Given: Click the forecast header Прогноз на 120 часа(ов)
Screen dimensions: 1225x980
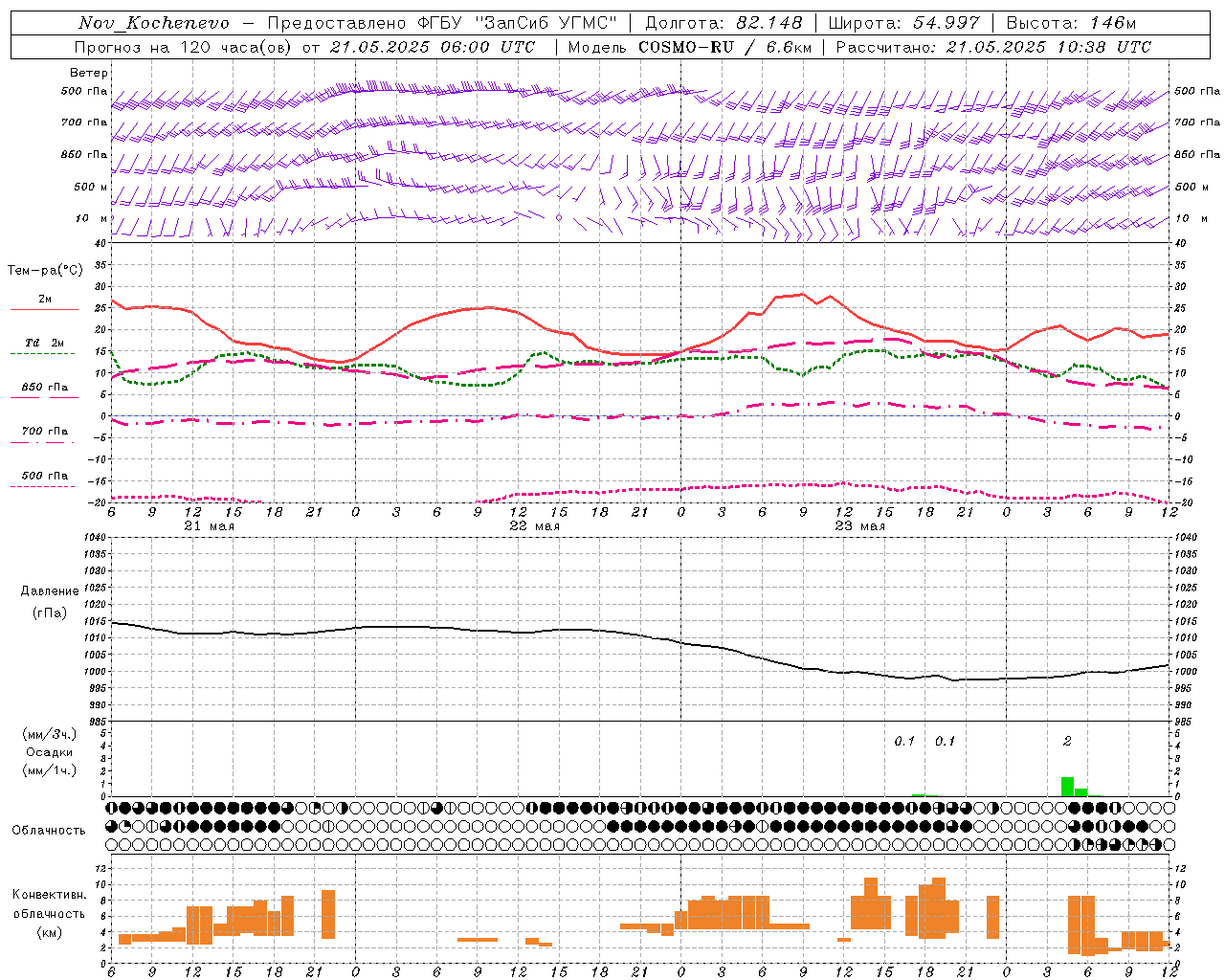Looking at the screenshot, I should coord(185,47).
